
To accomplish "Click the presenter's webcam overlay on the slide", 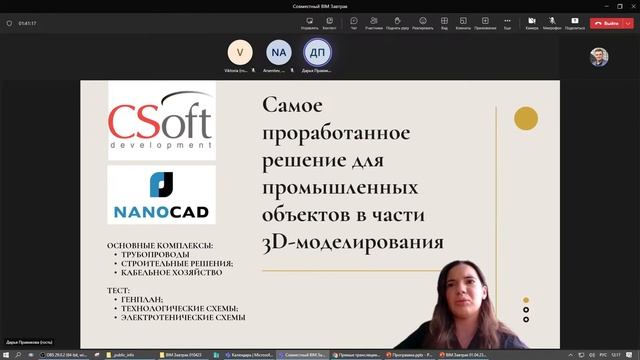I will (461, 304).
